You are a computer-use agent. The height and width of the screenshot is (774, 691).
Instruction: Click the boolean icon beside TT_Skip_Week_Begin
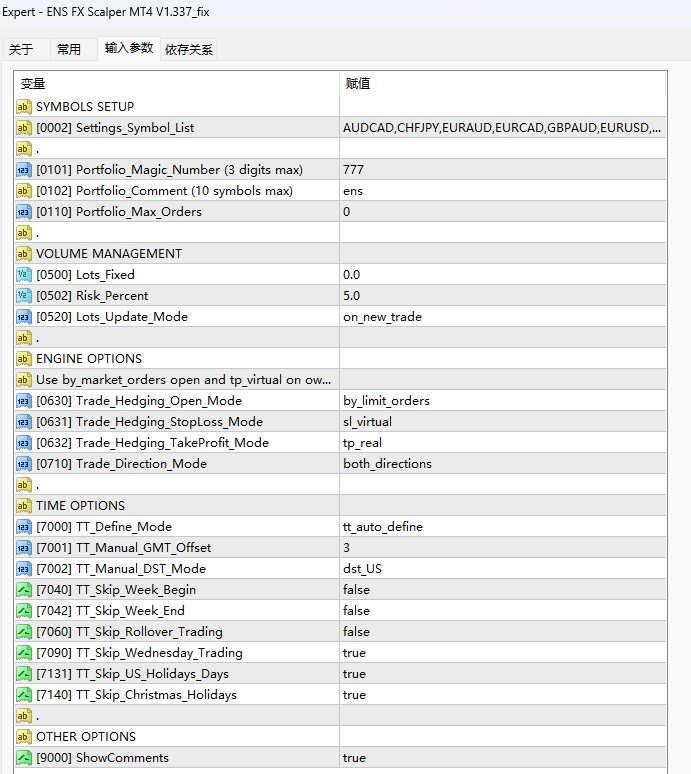coord(24,590)
